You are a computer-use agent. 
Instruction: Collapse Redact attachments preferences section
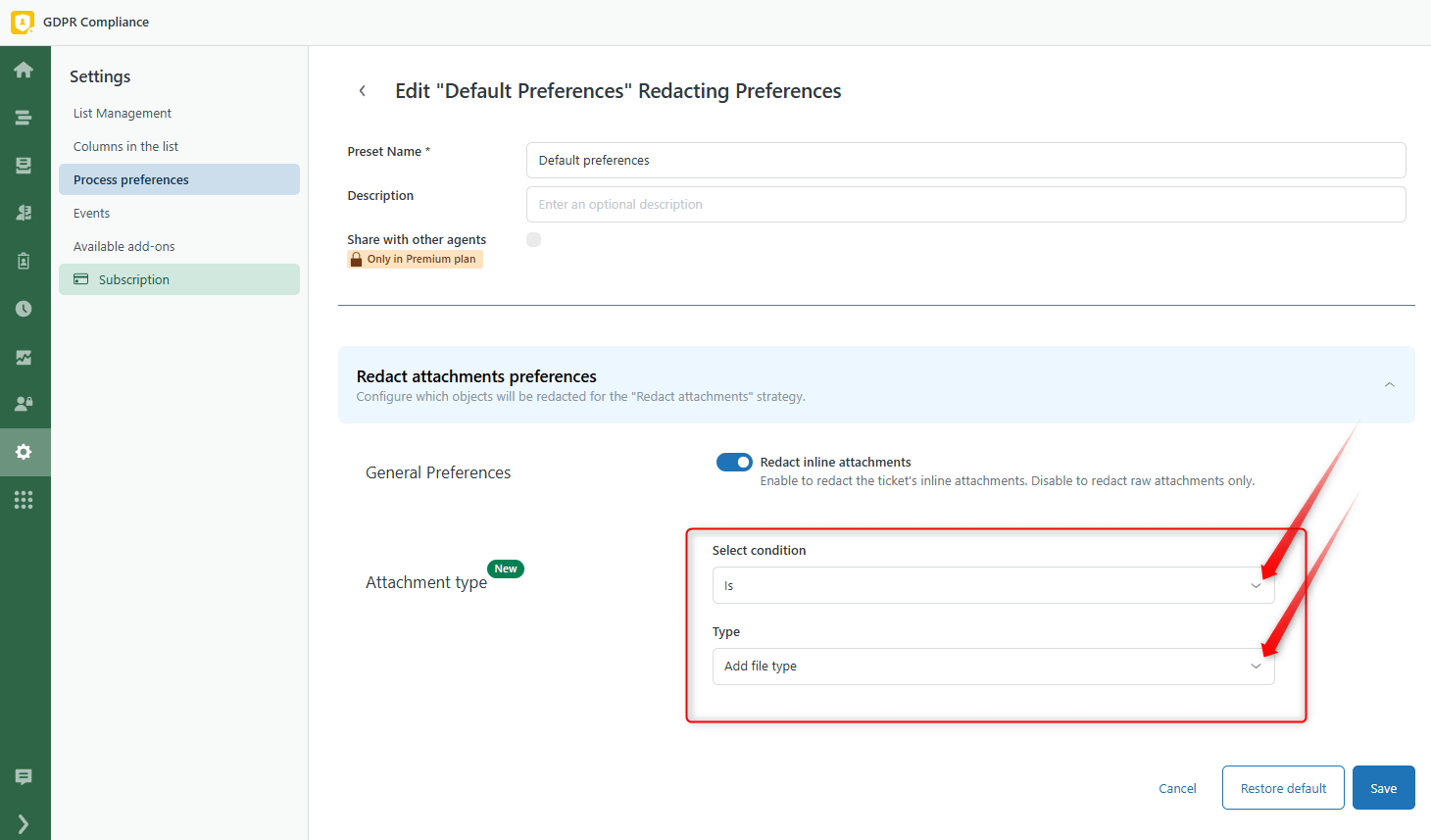[x=1389, y=385]
